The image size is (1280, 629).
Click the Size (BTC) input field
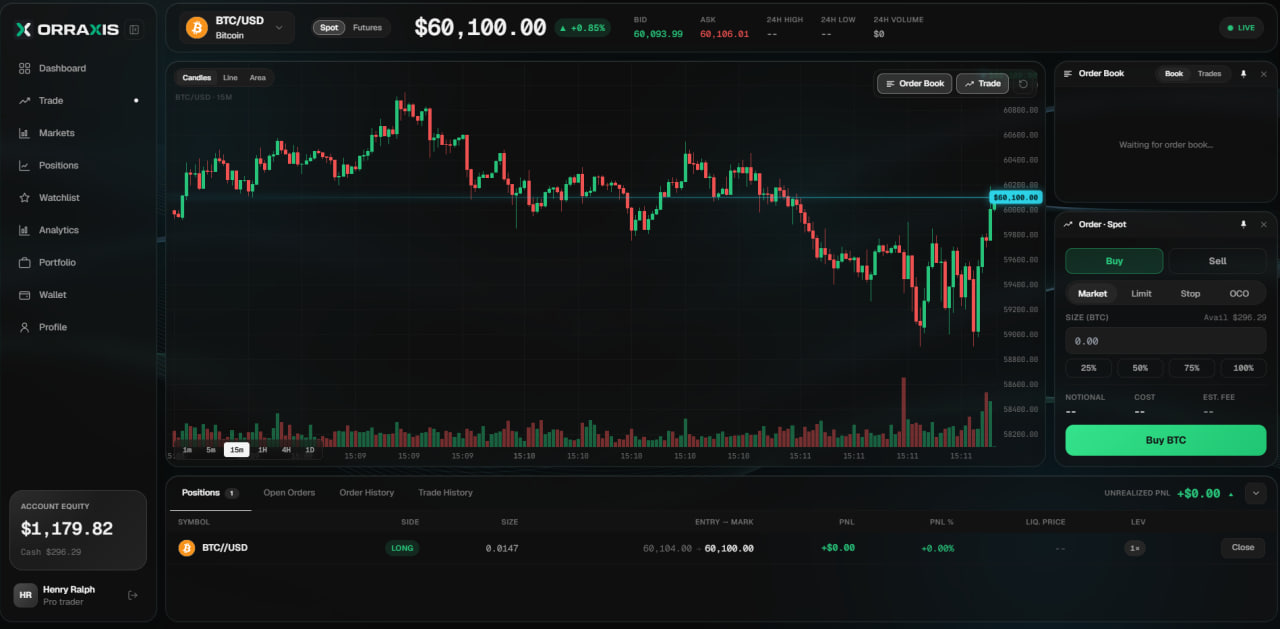coord(1166,341)
